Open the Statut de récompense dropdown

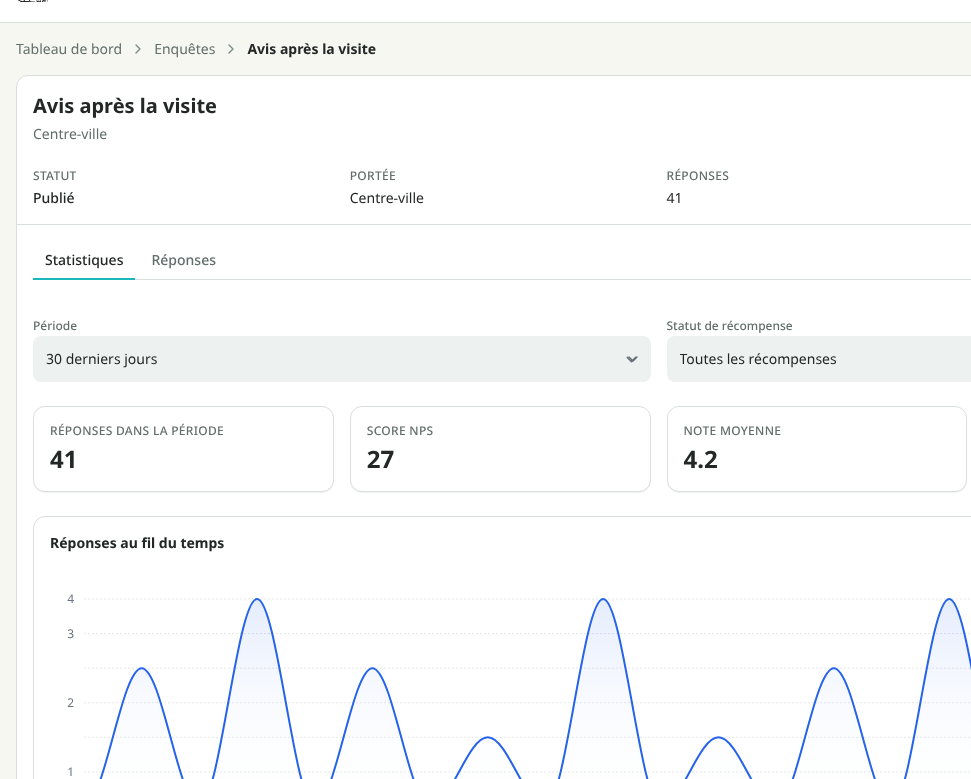click(x=819, y=359)
